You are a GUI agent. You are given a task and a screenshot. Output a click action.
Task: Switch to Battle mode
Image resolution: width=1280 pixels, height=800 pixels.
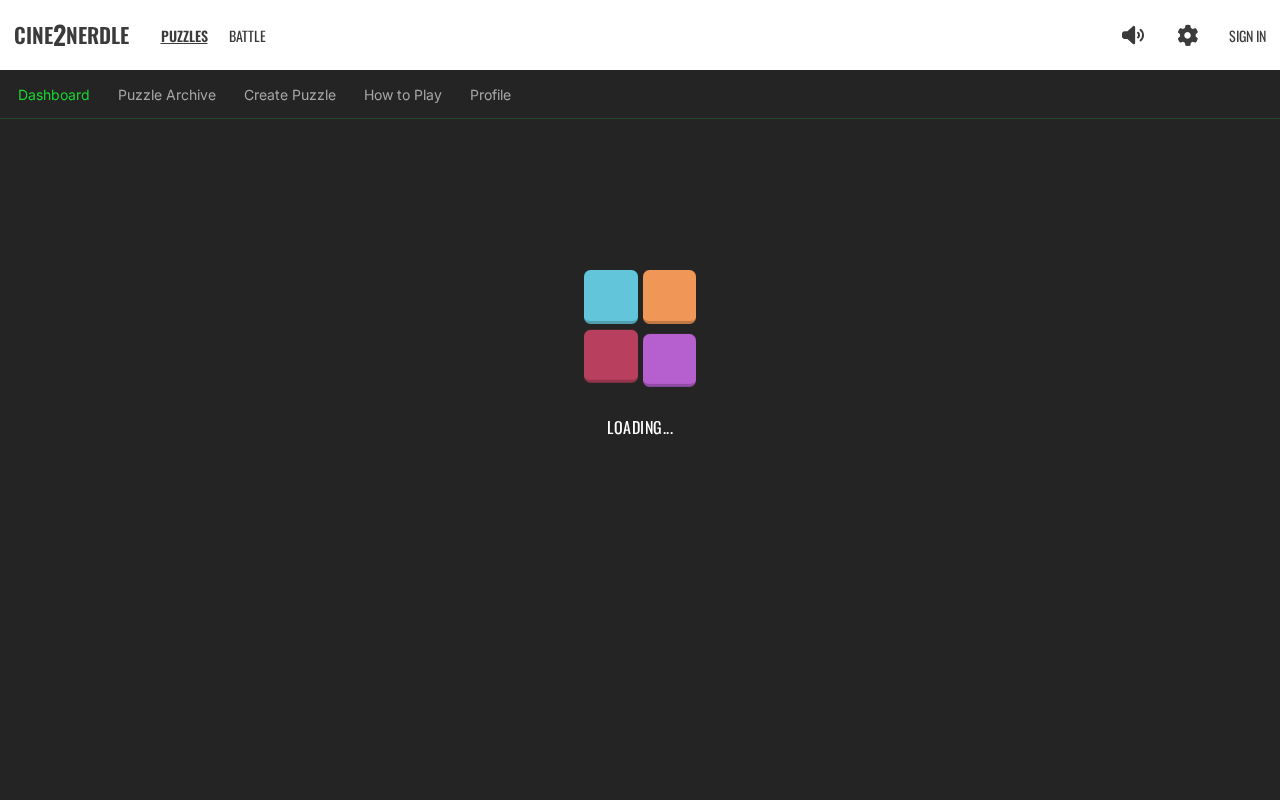click(247, 36)
